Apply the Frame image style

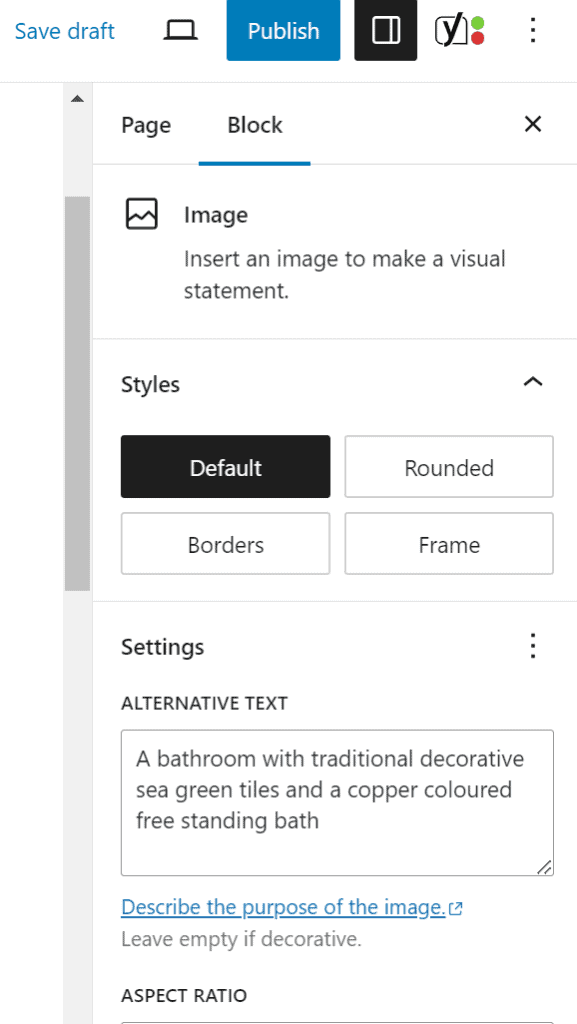[x=449, y=544]
